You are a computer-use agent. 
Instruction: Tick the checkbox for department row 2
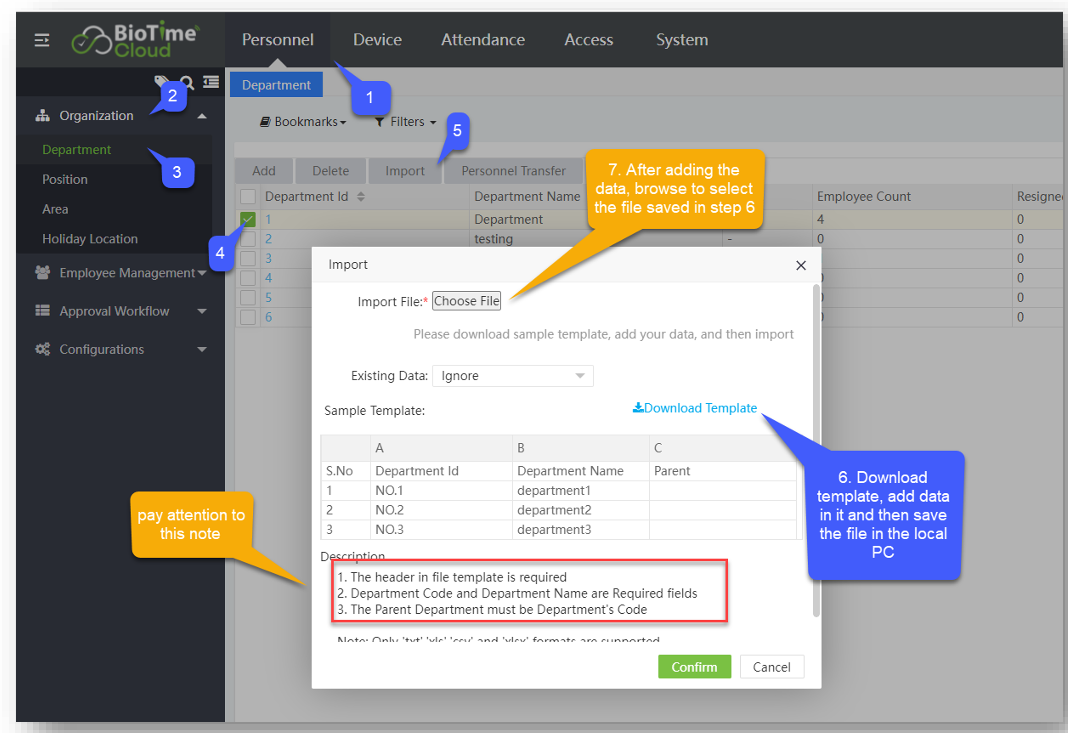(248, 239)
